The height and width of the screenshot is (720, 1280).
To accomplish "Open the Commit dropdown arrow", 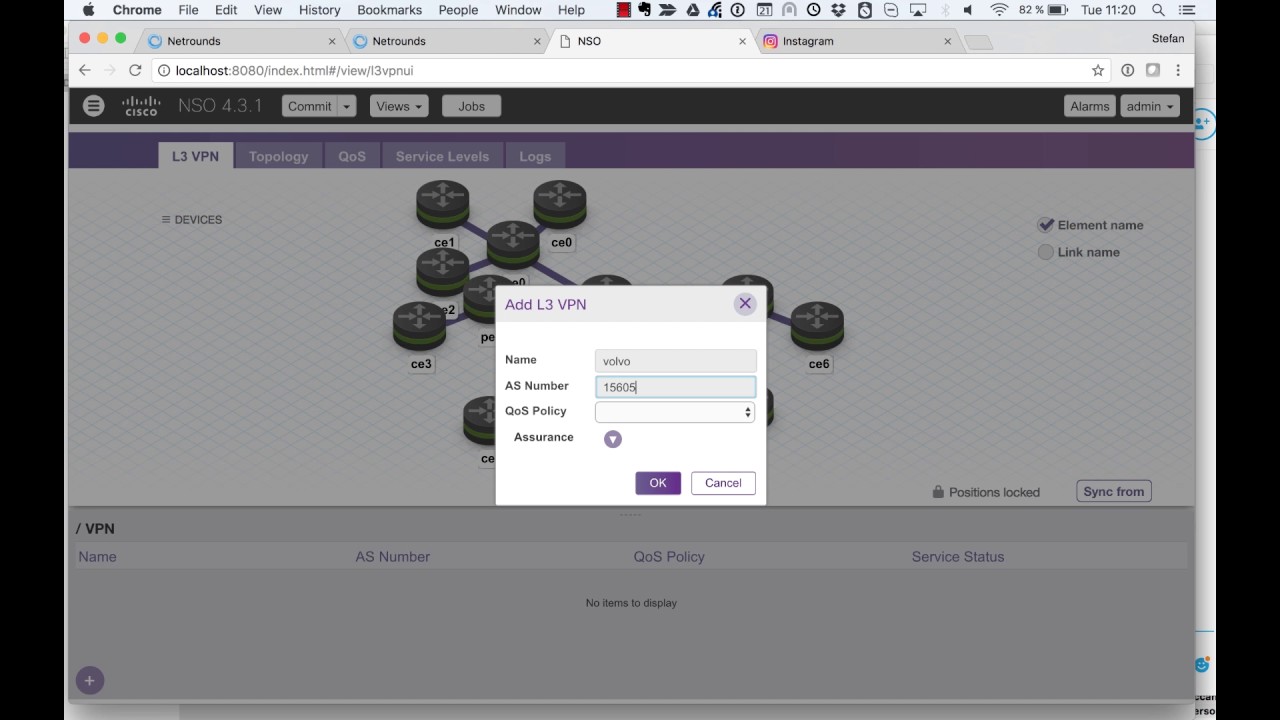I will pos(347,106).
